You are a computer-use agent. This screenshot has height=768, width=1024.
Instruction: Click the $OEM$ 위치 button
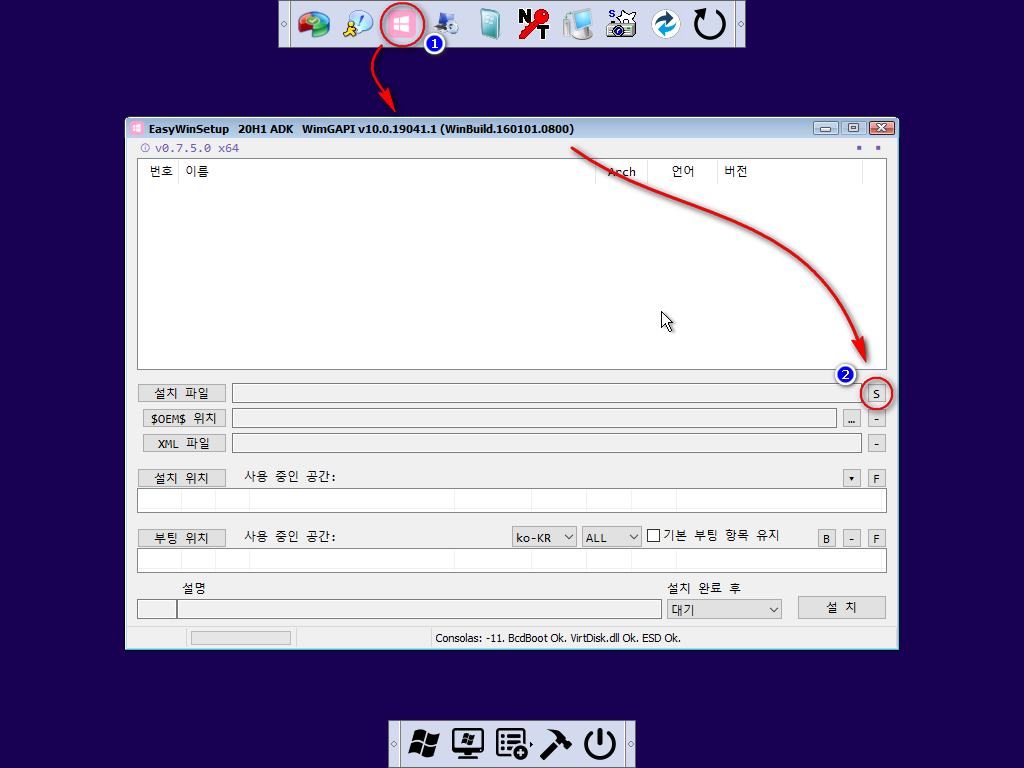click(x=184, y=418)
